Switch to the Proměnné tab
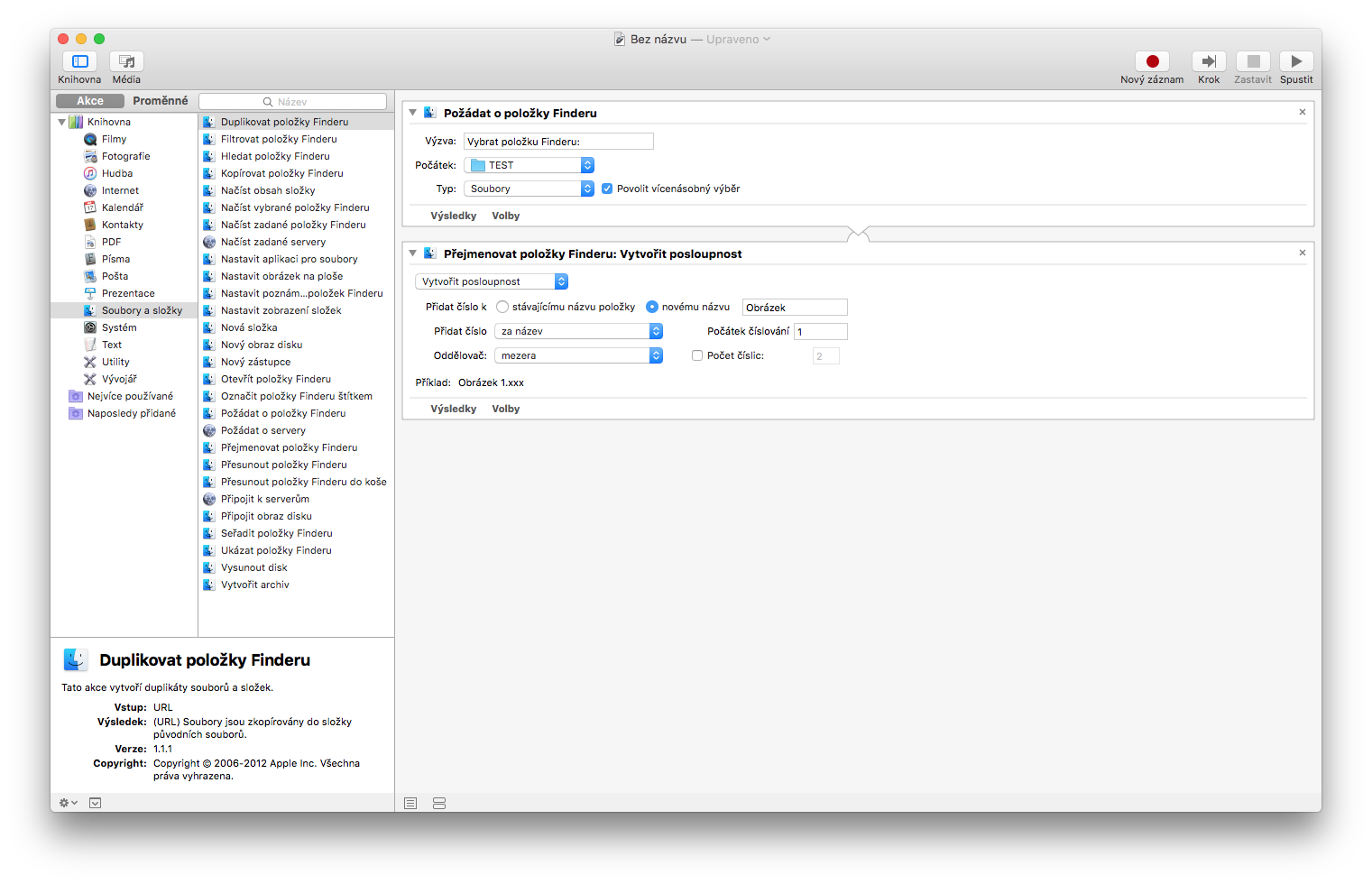This screenshot has height=884, width=1372. tap(161, 101)
